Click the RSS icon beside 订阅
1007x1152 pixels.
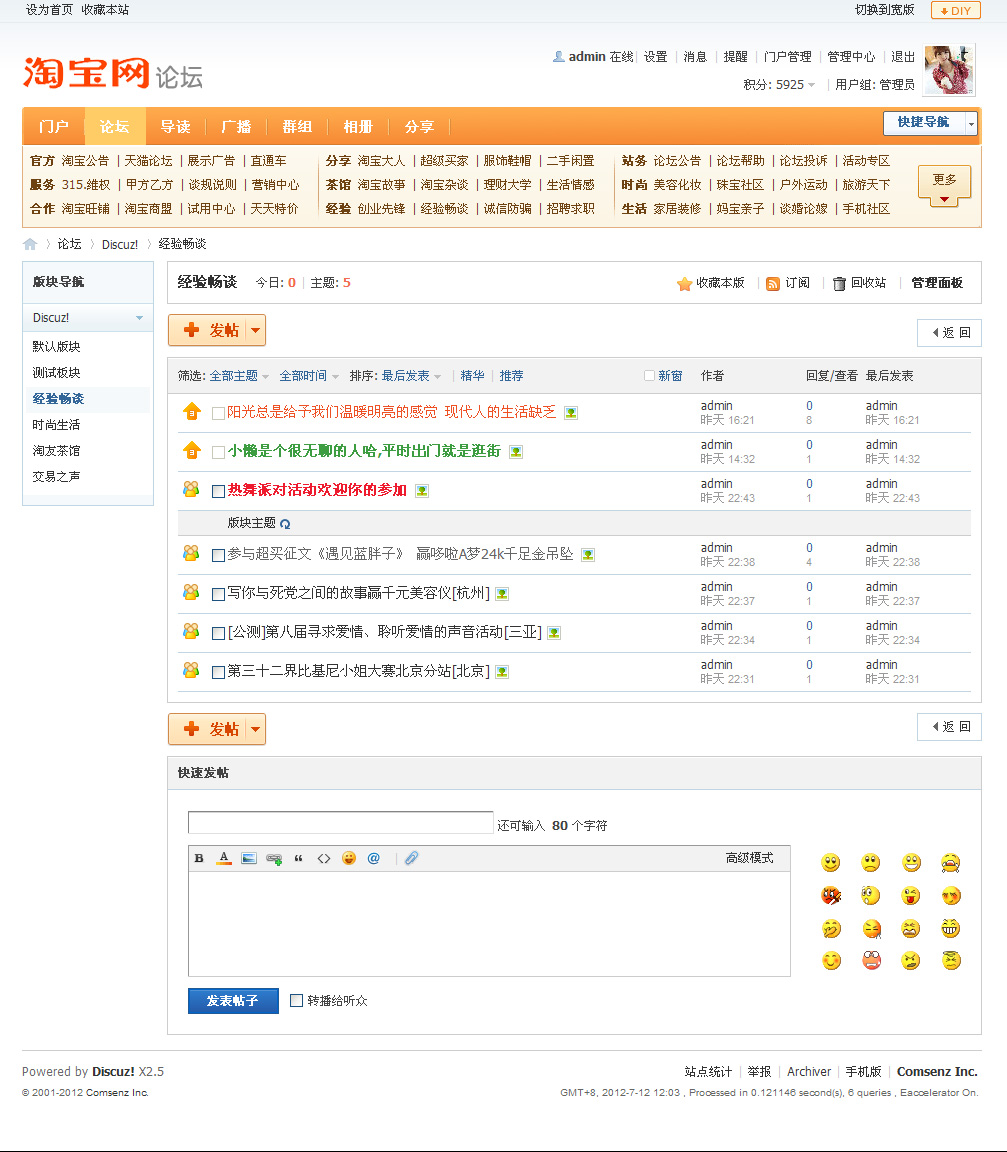773,284
